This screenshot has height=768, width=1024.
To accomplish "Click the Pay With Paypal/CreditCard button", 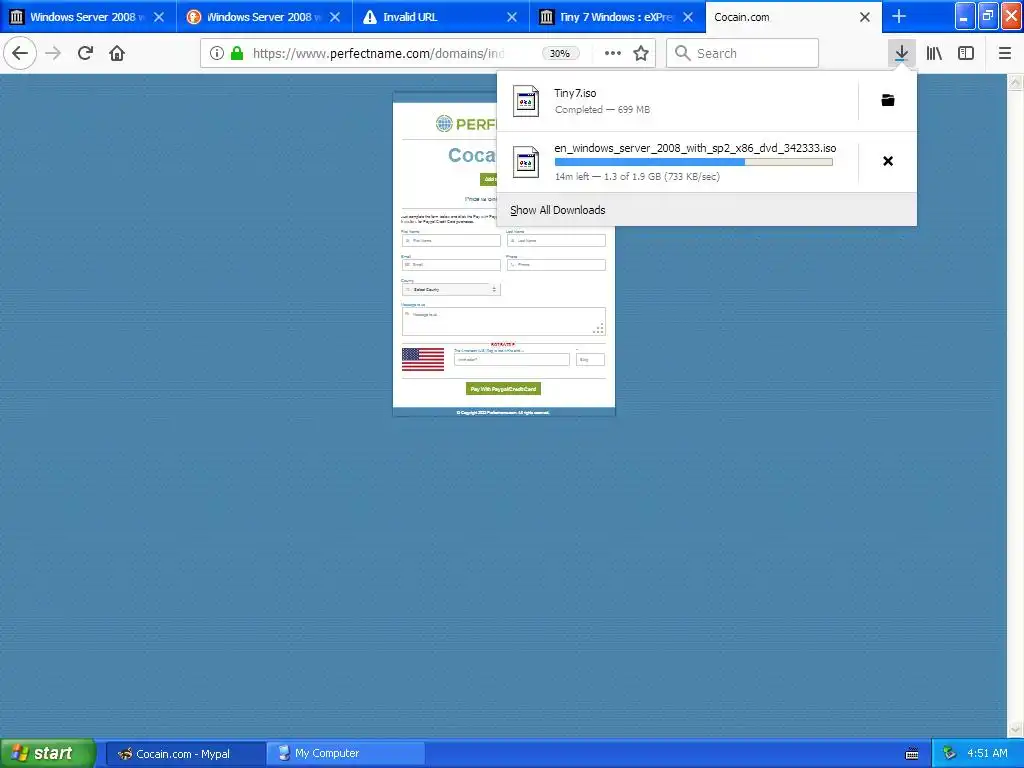I will [x=504, y=389].
